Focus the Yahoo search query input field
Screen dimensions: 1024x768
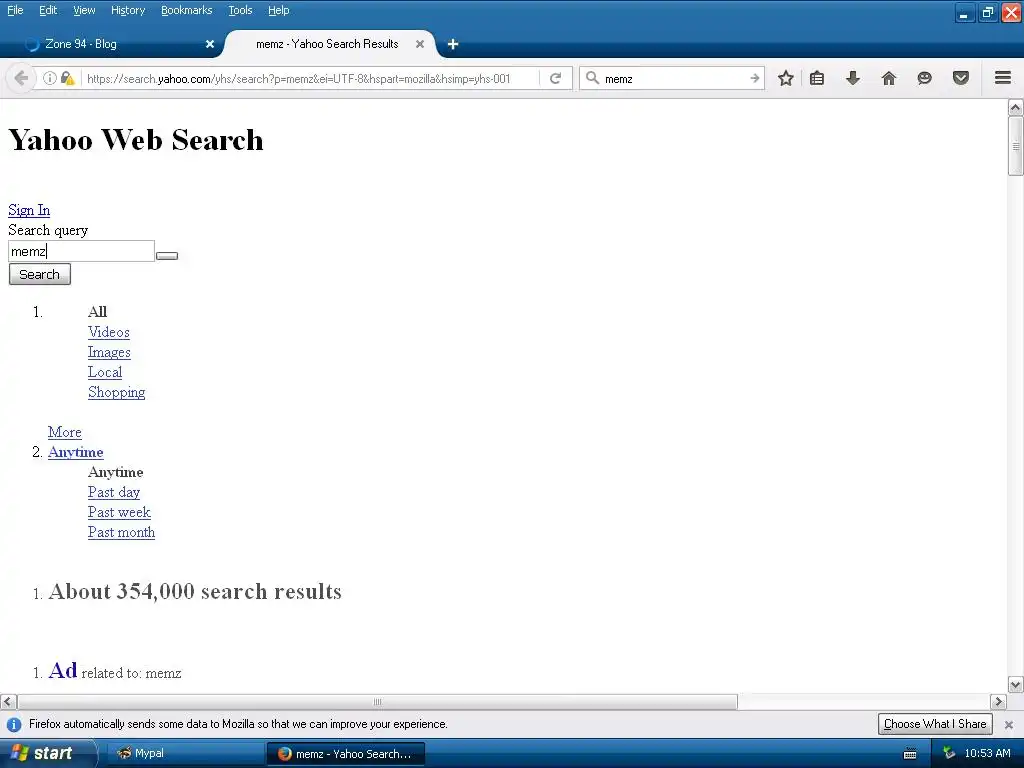pyautogui.click(x=82, y=251)
